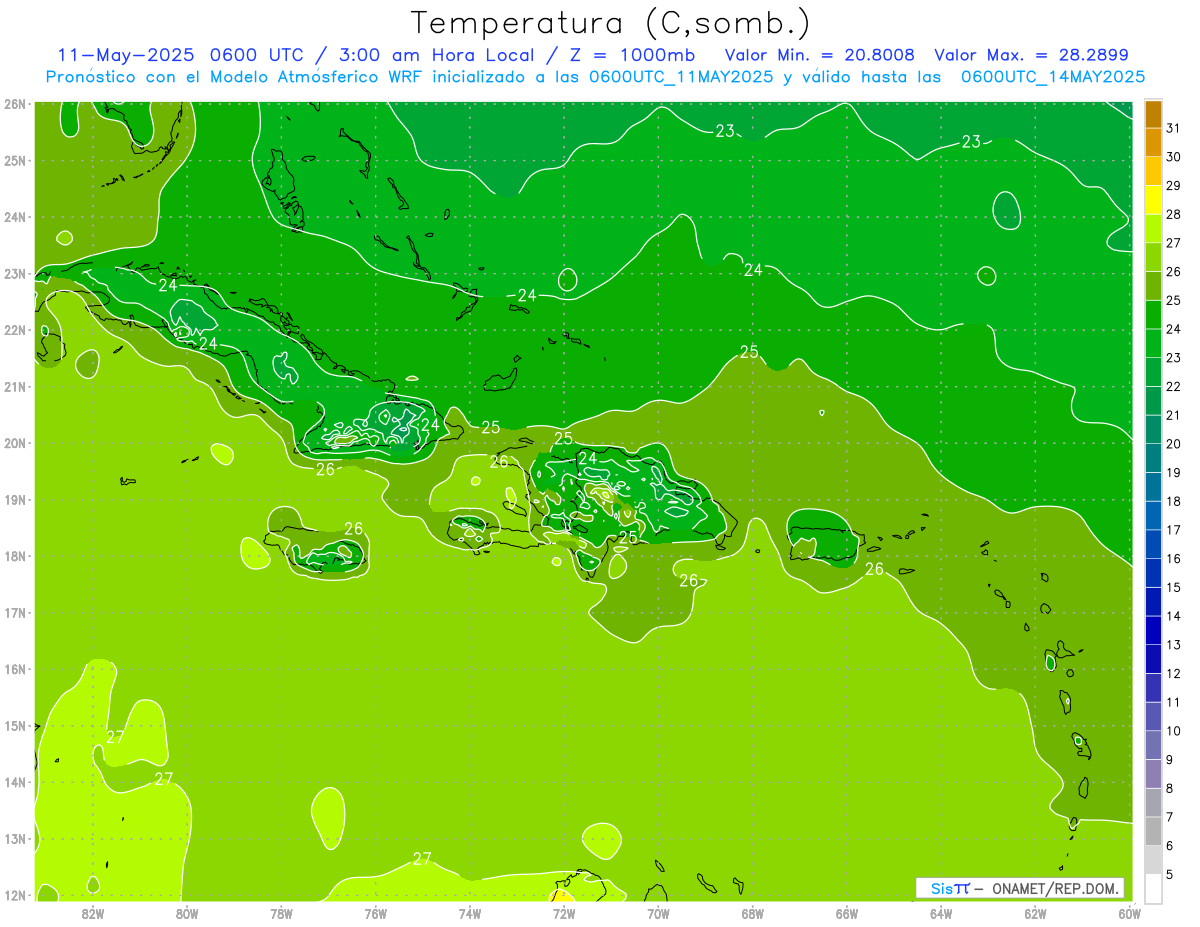Click the color scale label 31
Screen dimensions: 1200x927
click(x=1173, y=128)
